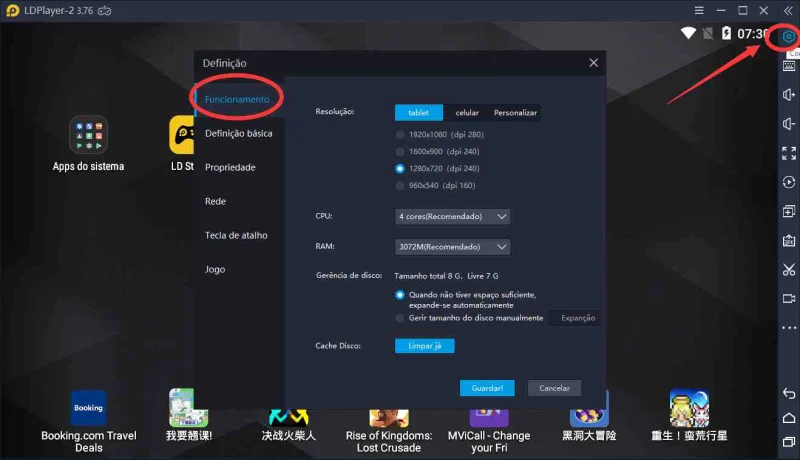Open multi-instance window icon

tap(789, 211)
